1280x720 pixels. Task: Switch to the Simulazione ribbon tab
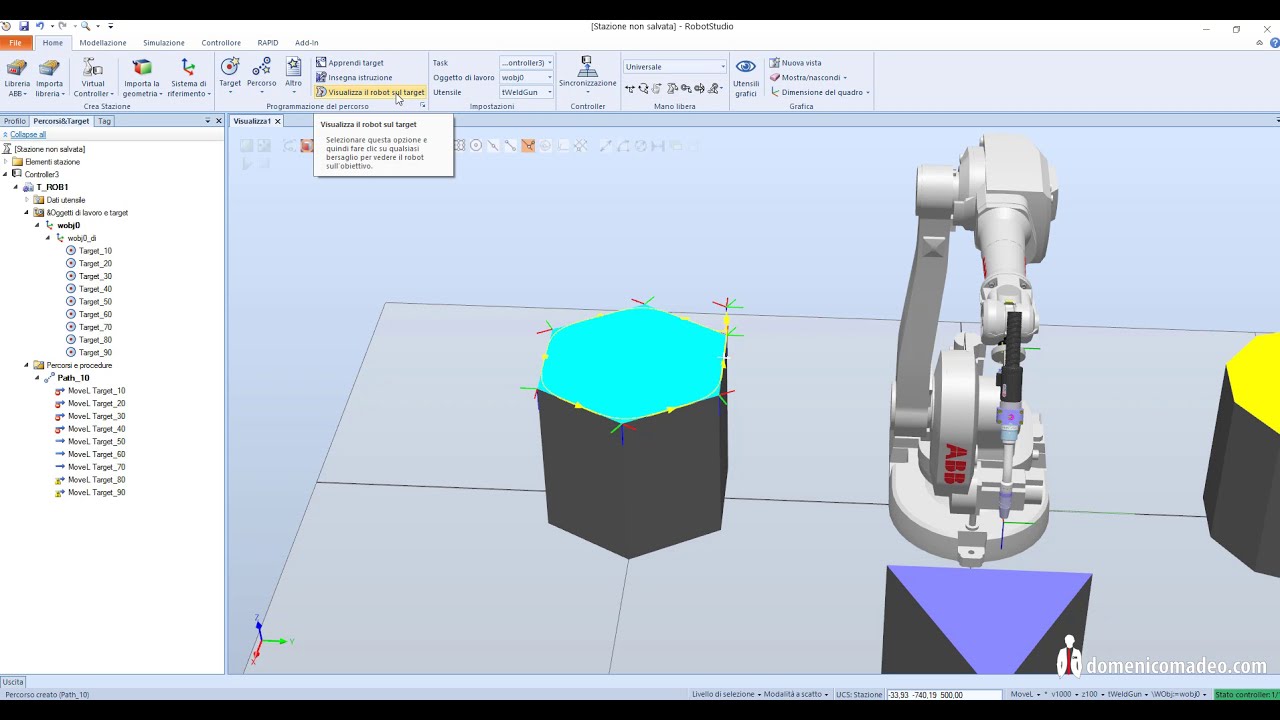click(163, 42)
